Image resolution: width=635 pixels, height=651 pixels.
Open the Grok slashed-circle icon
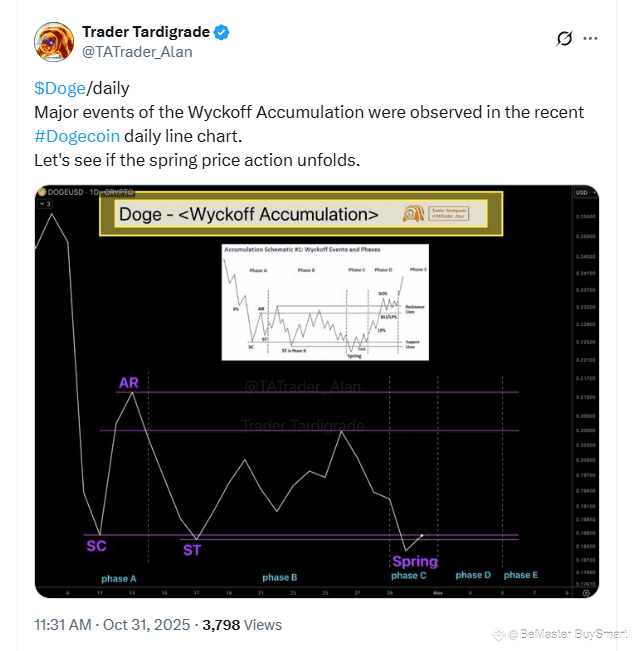click(x=564, y=39)
